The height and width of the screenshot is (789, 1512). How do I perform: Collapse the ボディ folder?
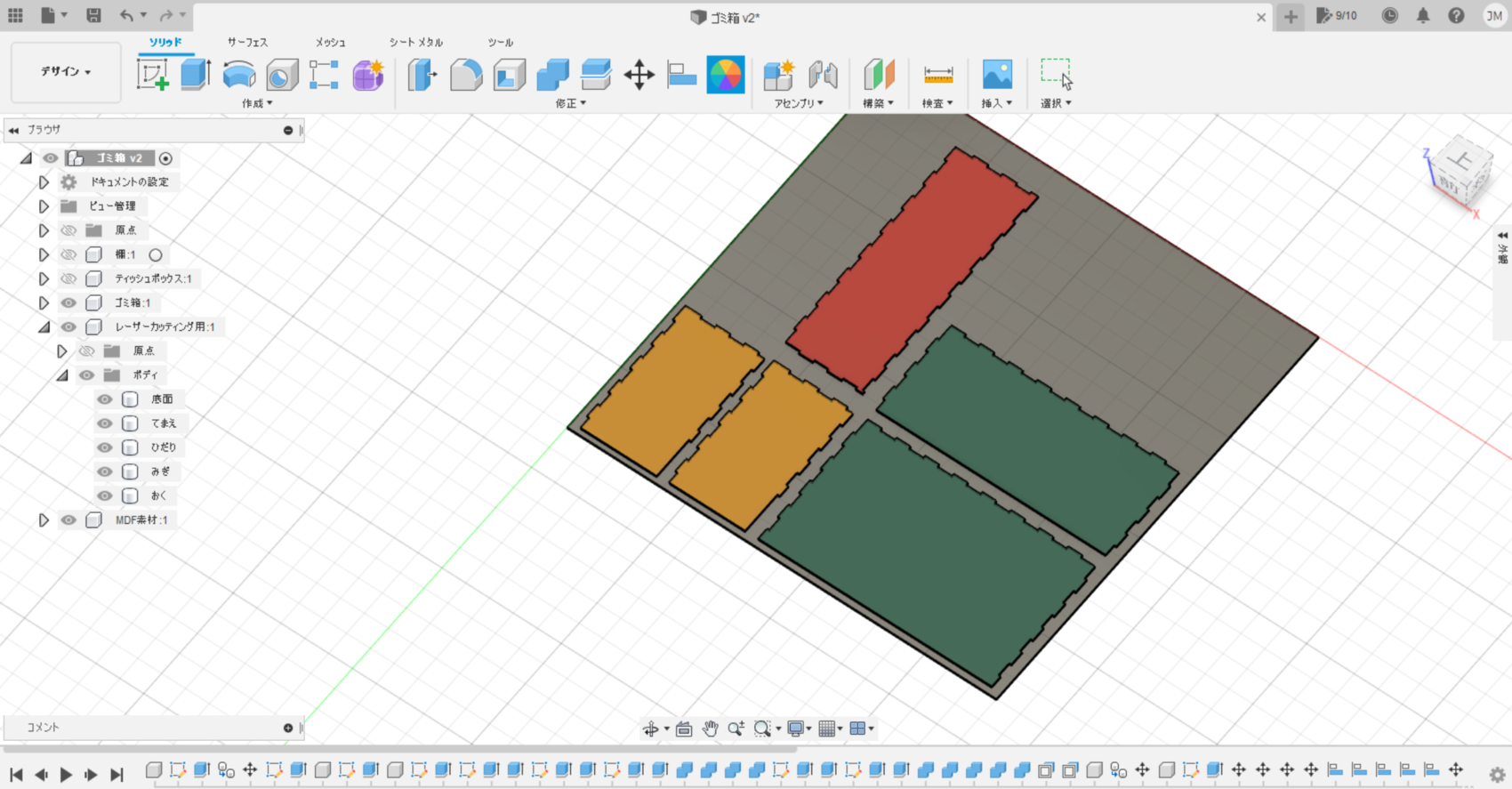coord(62,374)
